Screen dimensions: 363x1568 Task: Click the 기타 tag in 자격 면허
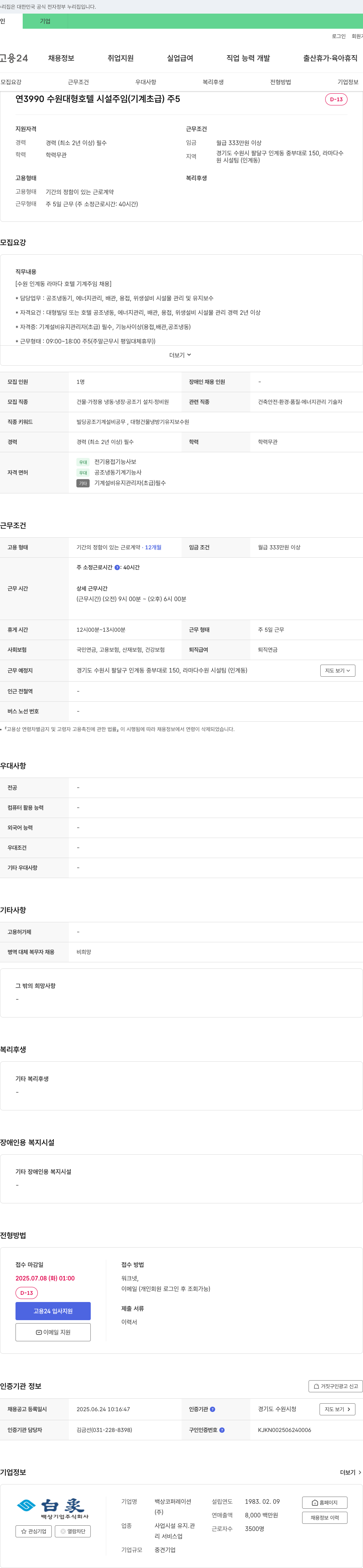pyautogui.click(x=83, y=483)
